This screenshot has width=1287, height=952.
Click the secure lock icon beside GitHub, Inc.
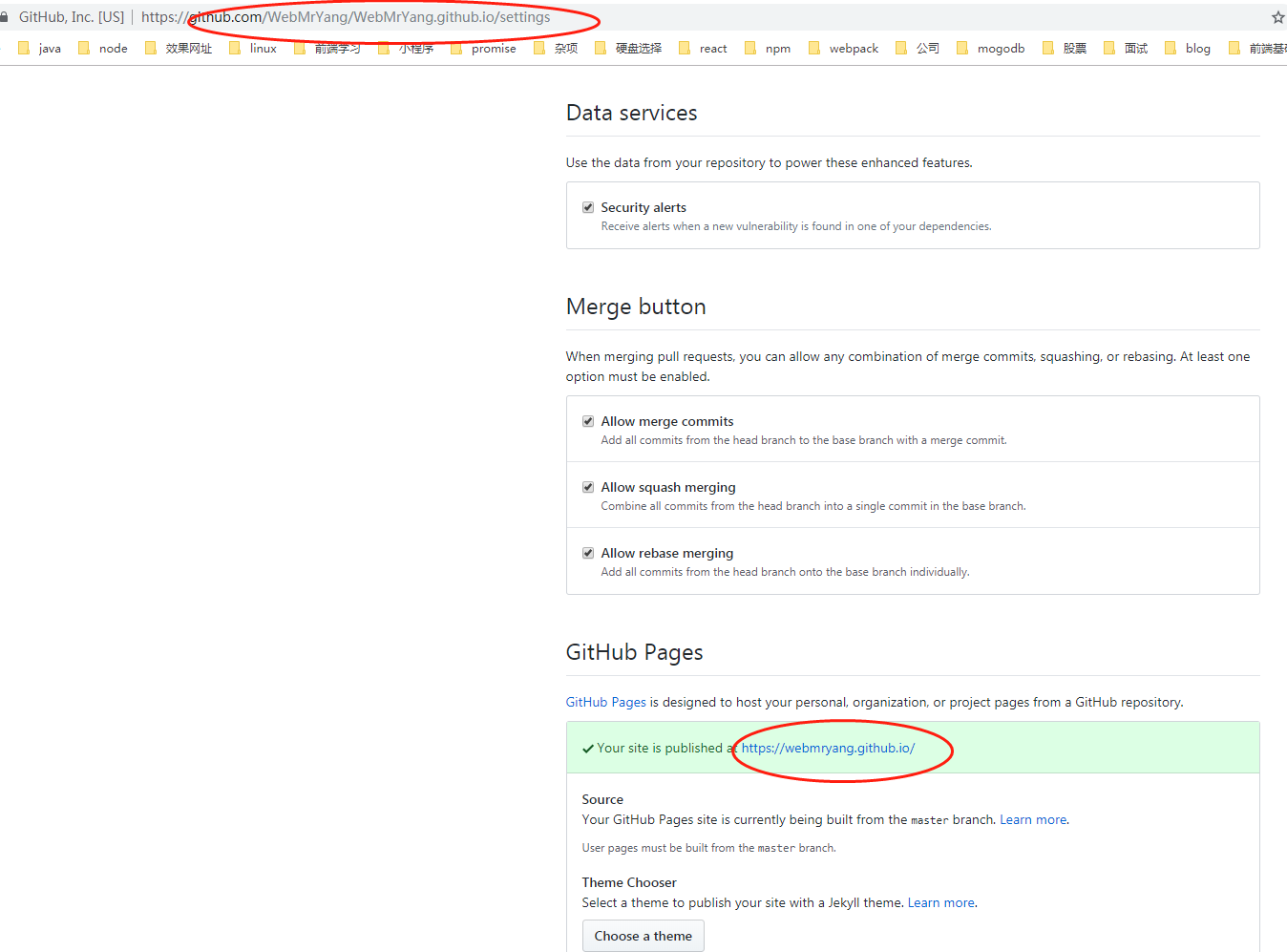click(4, 17)
